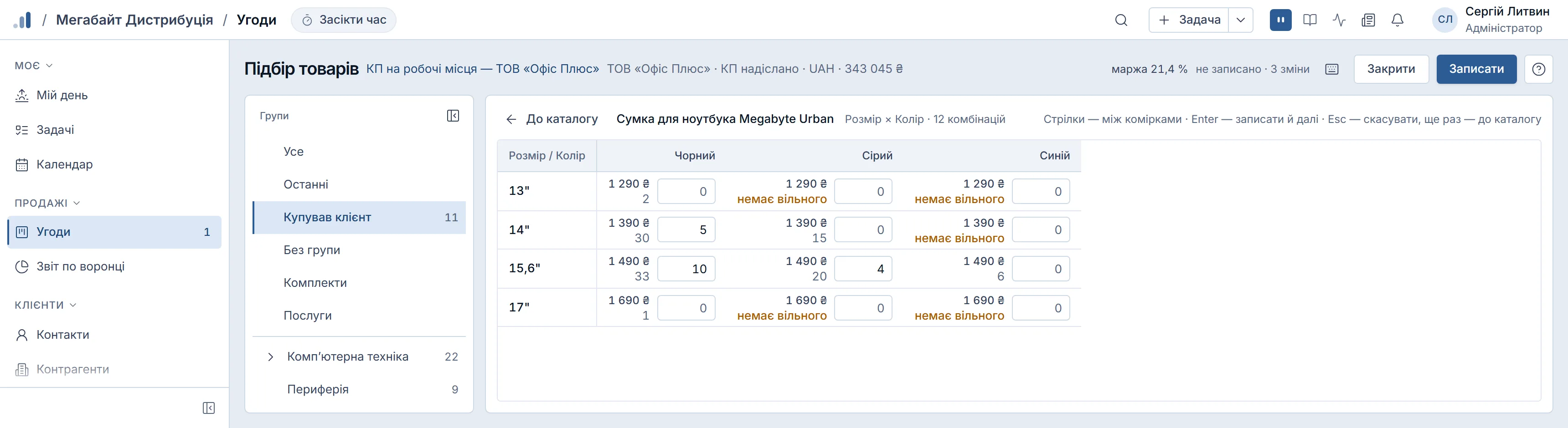Viewport: 1568px width, 428px height.
Task: Collapse the left sidebar icon
Action: pyautogui.click(x=208, y=408)
